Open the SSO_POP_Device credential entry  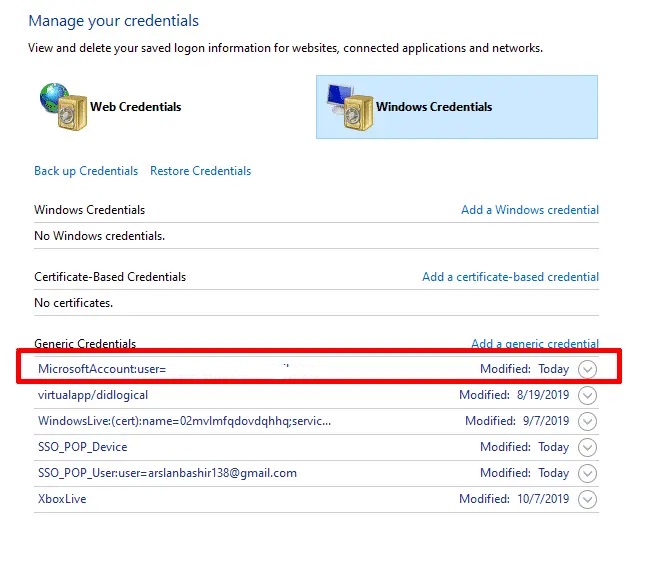[83, 447]
